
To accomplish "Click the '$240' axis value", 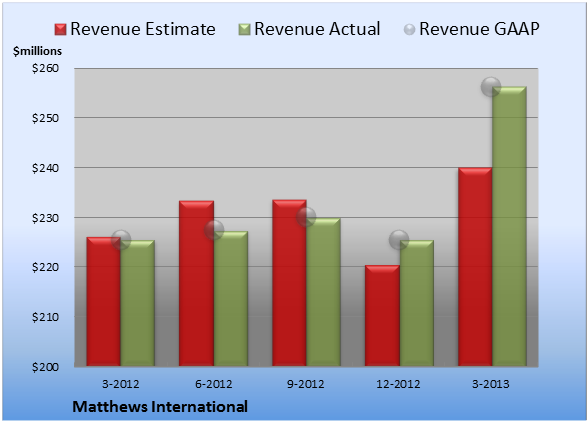I will [46, 168].
